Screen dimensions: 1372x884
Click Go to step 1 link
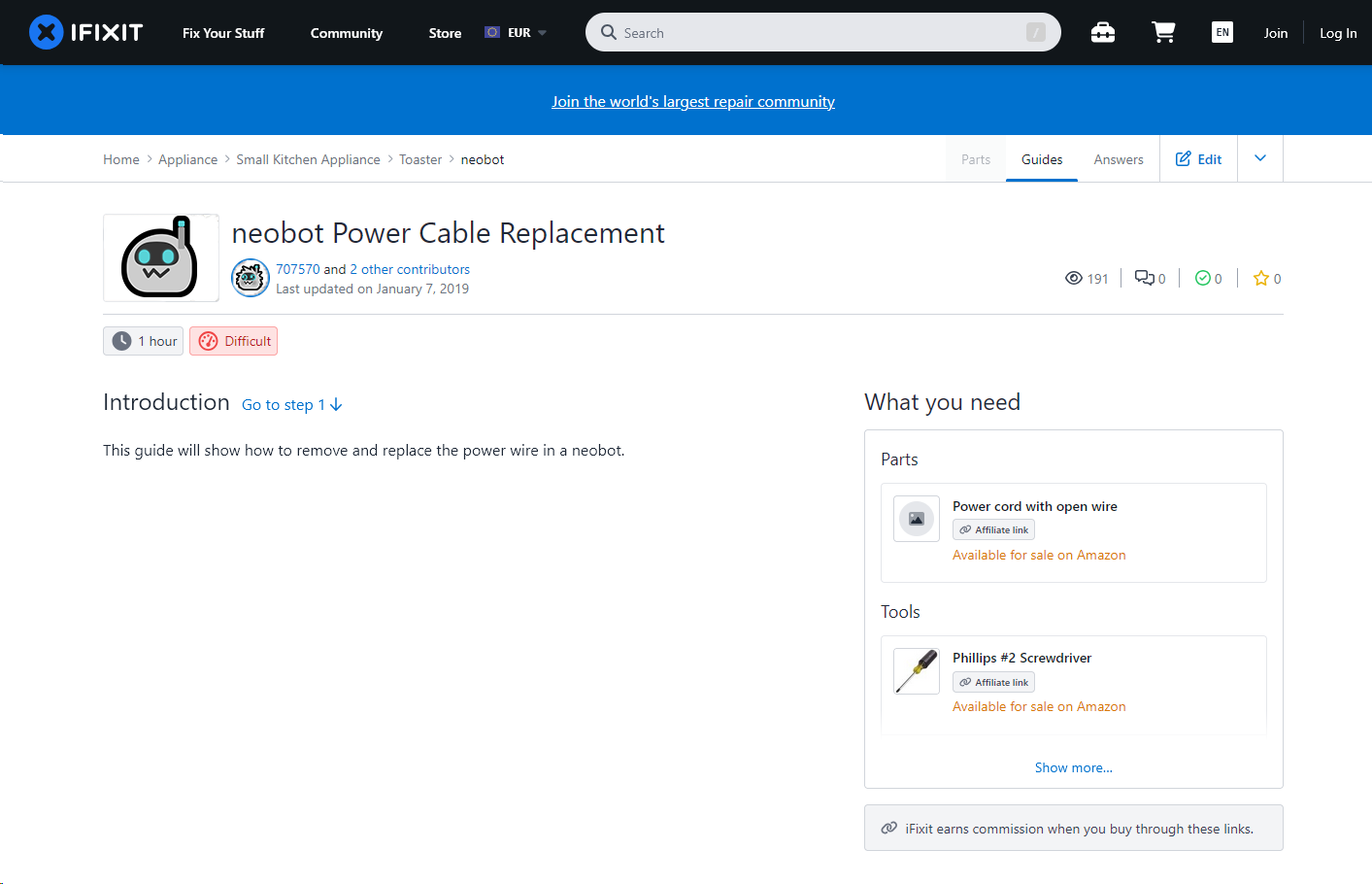(x=291, y=405)
